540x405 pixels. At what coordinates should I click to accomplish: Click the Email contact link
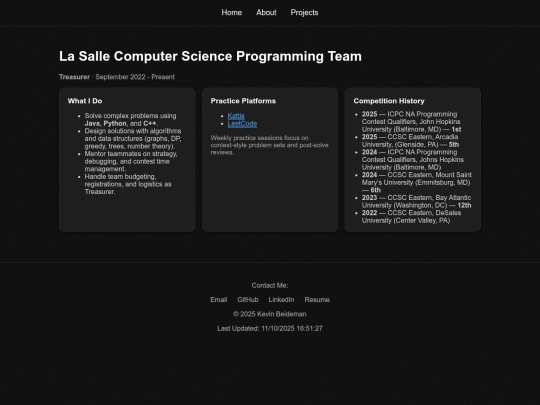tap(219, 300)
